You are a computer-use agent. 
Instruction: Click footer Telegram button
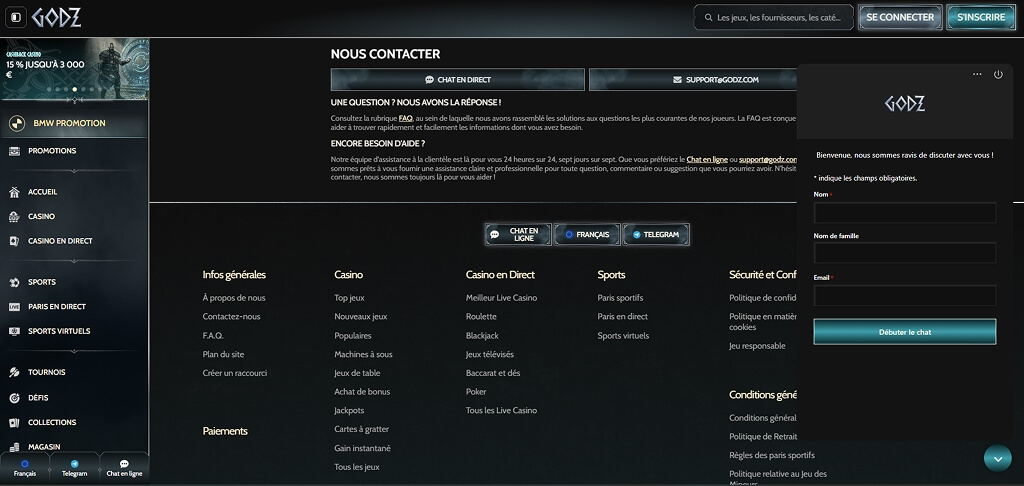(656, 235)
